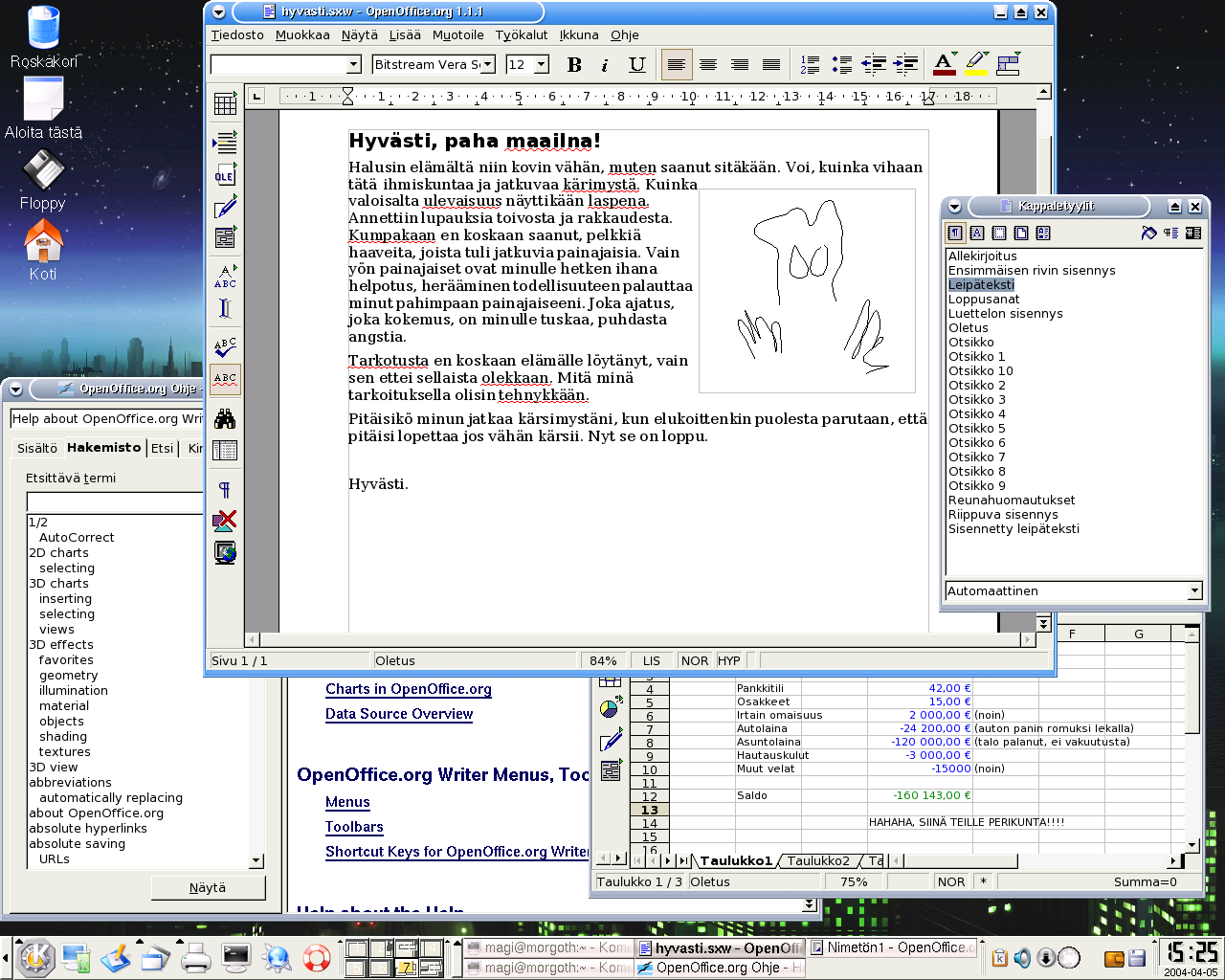Toggle HYP hyperlink mode in status bar
1225x980 pixels.
coord(729,660)
